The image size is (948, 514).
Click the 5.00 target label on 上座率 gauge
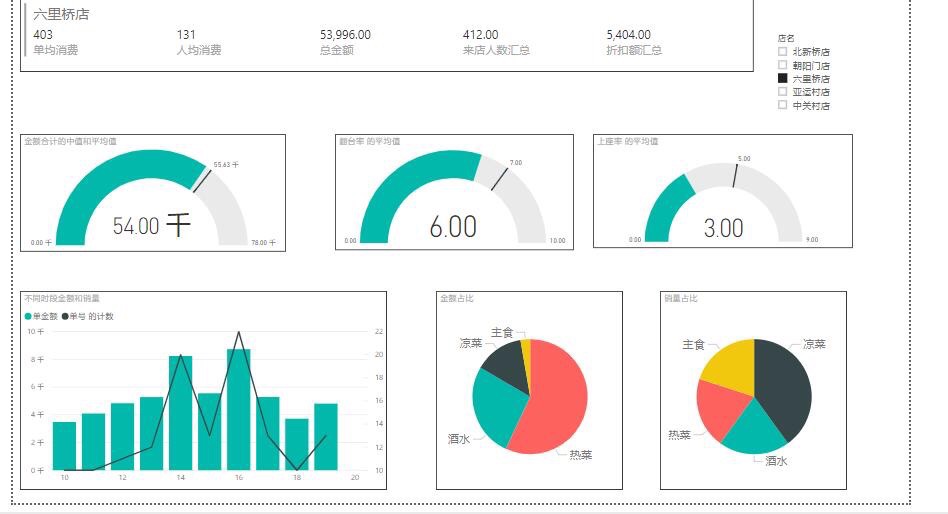pos(744,158)
